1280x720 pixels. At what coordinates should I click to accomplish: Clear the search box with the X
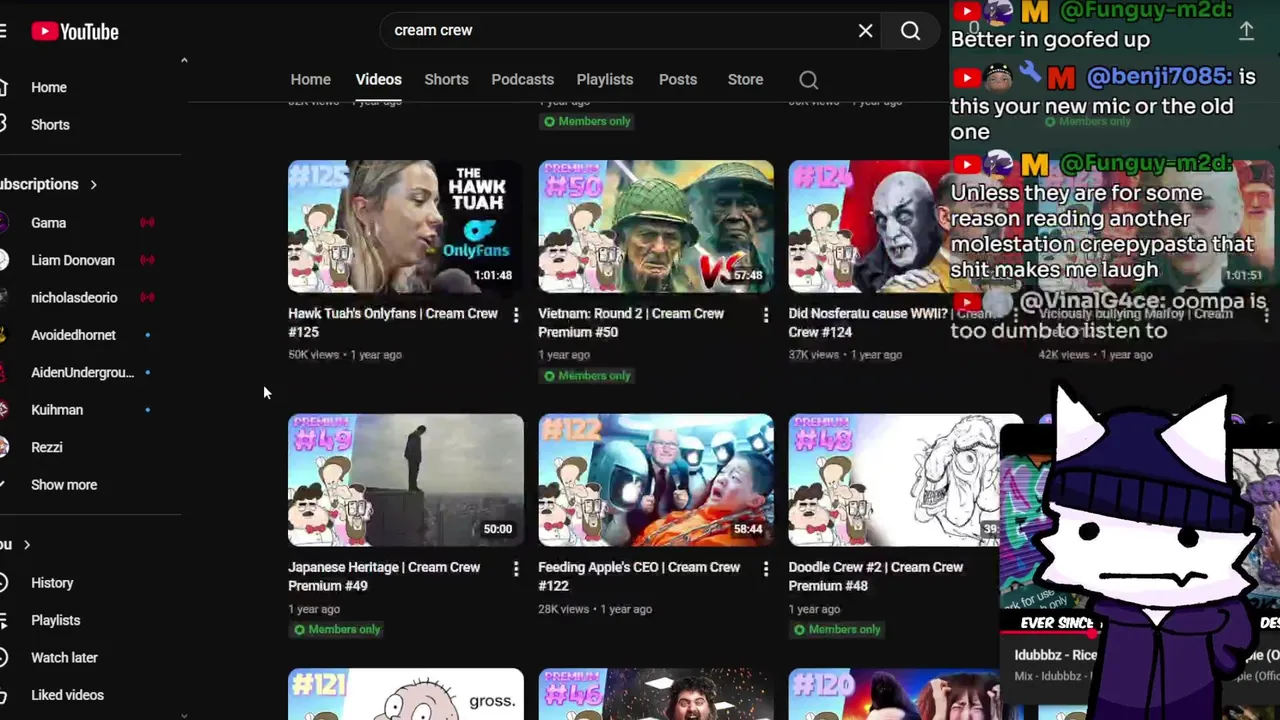866,31
